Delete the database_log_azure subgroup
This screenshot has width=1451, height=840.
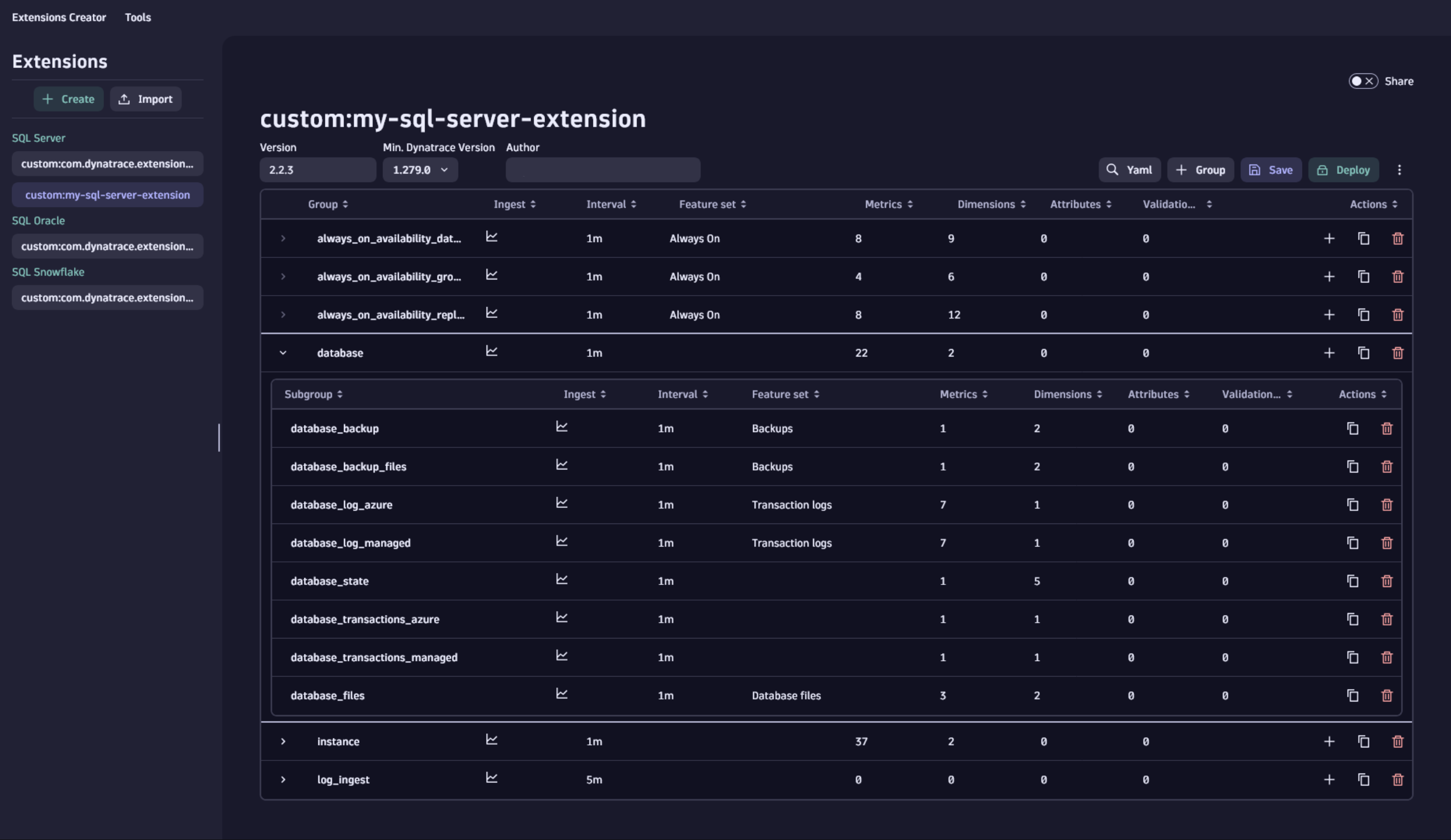tap(1386, 505)
